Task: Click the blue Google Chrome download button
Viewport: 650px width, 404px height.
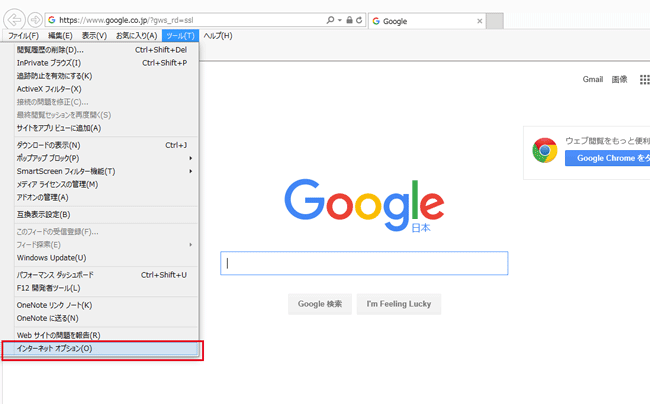Action: click(x=607, y=158)
